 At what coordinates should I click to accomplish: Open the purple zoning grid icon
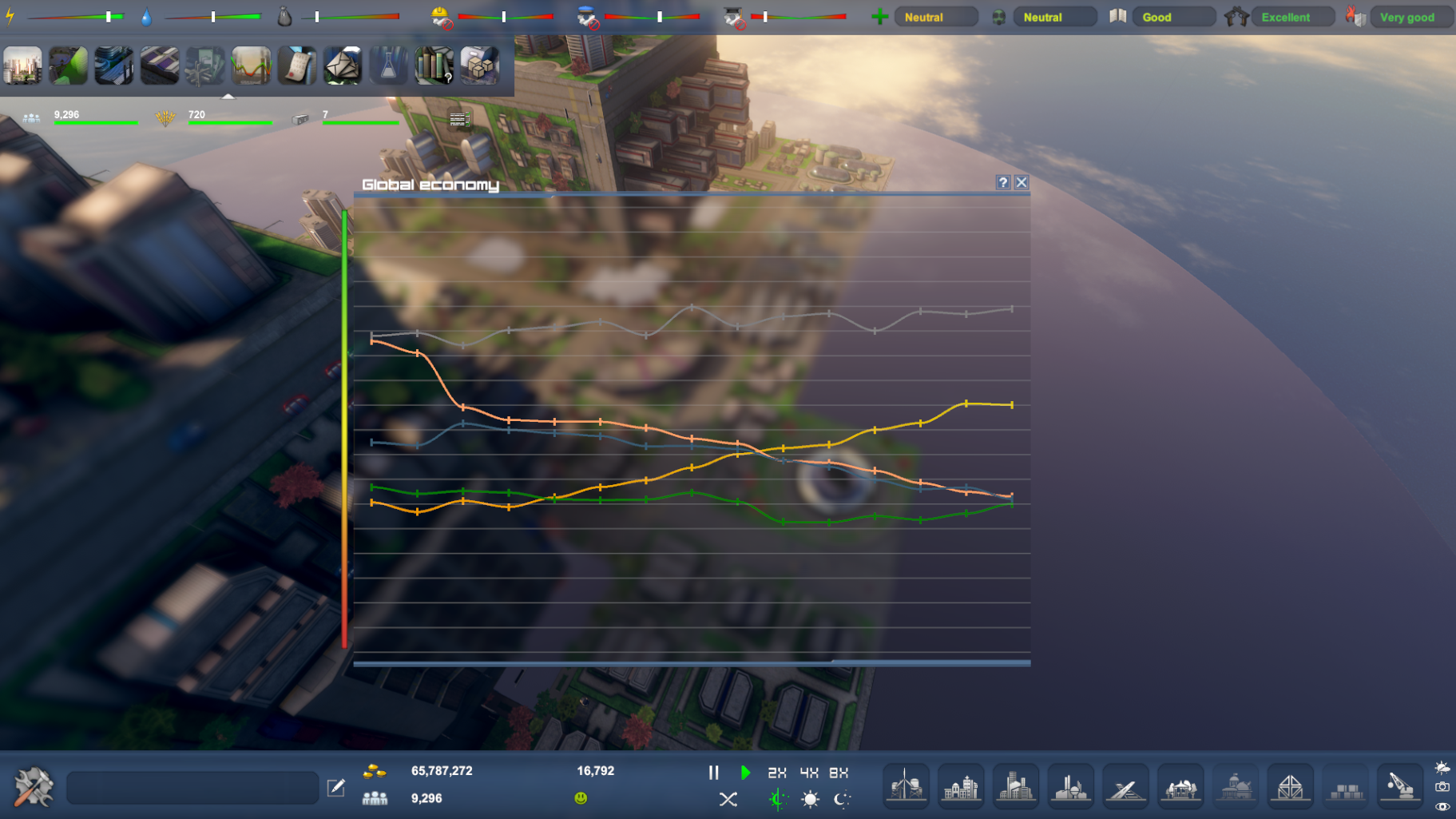160,65
